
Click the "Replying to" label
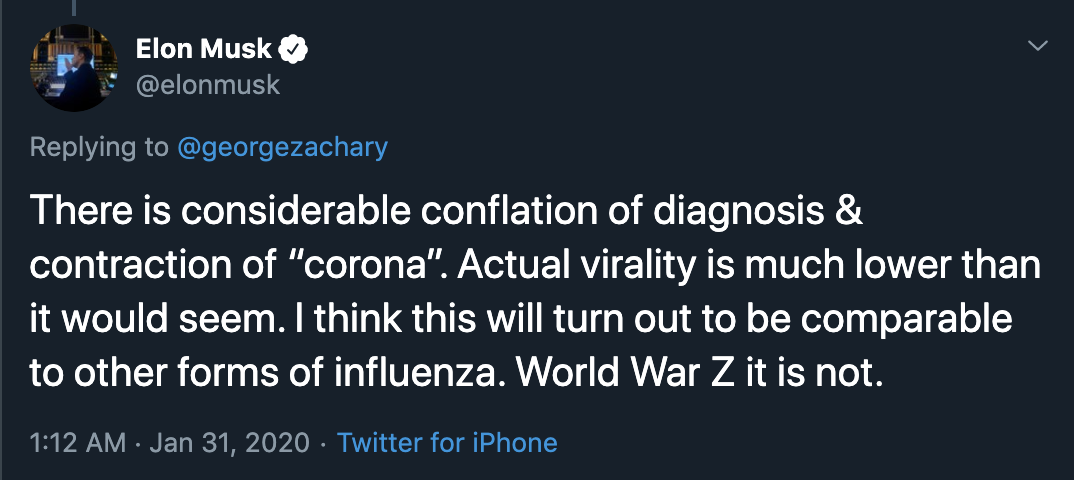point(100,147)
